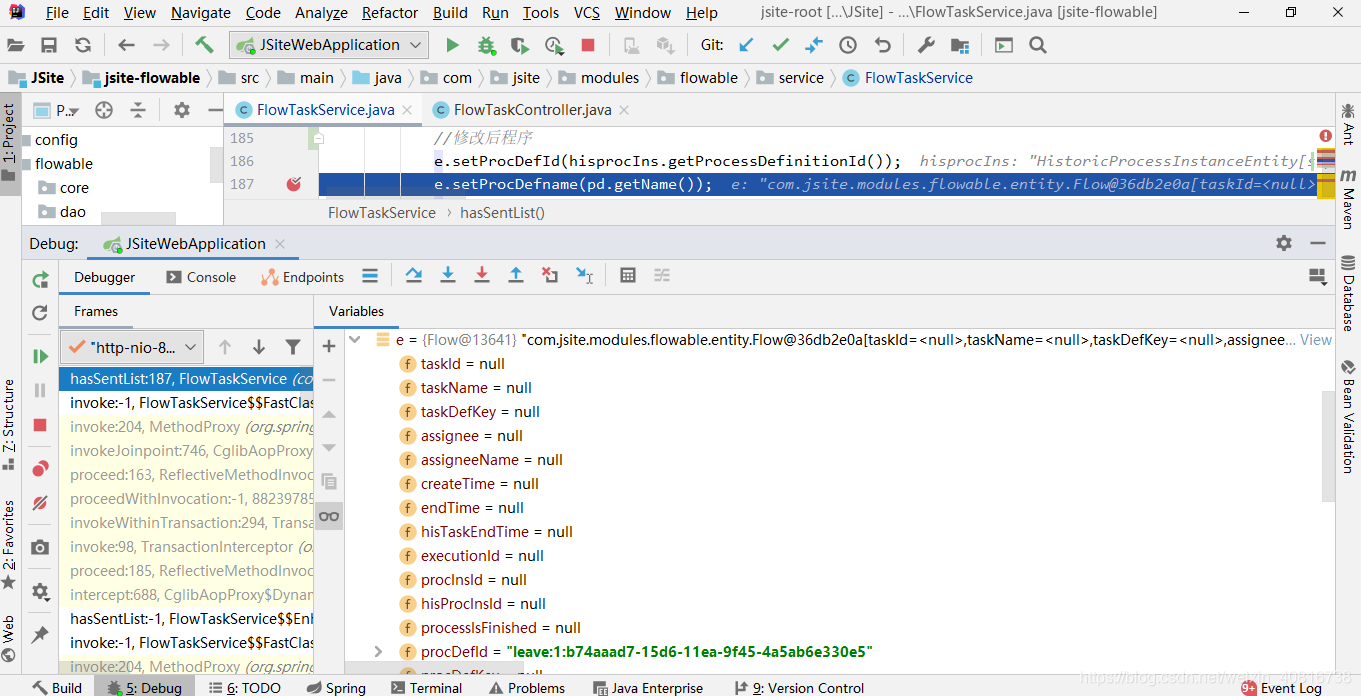
Task: Open JSiteWebApplication run configuration dropdown
Action: click(329, 45)
